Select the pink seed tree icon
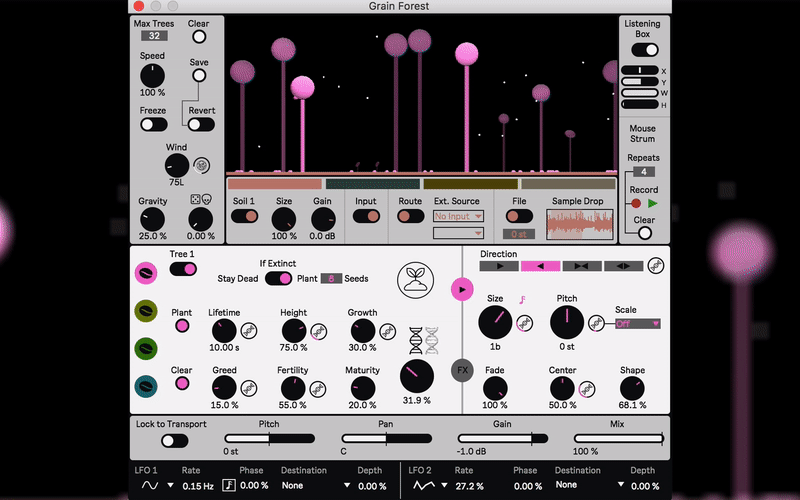This screenshot has width=800, height=500. (146, 272)
